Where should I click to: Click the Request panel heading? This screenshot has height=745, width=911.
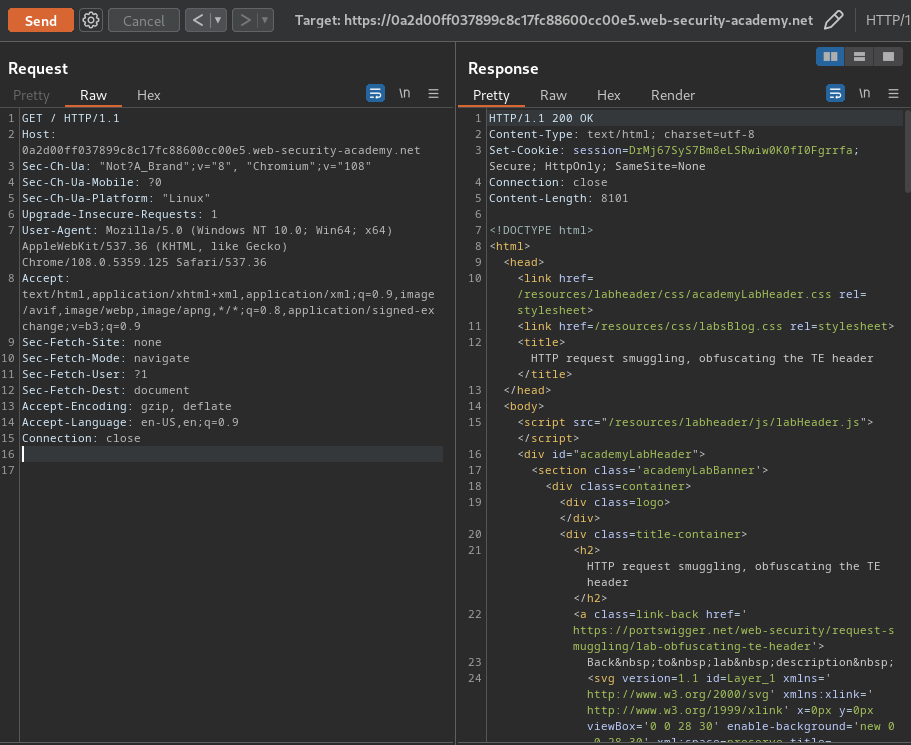coord(38,69)
